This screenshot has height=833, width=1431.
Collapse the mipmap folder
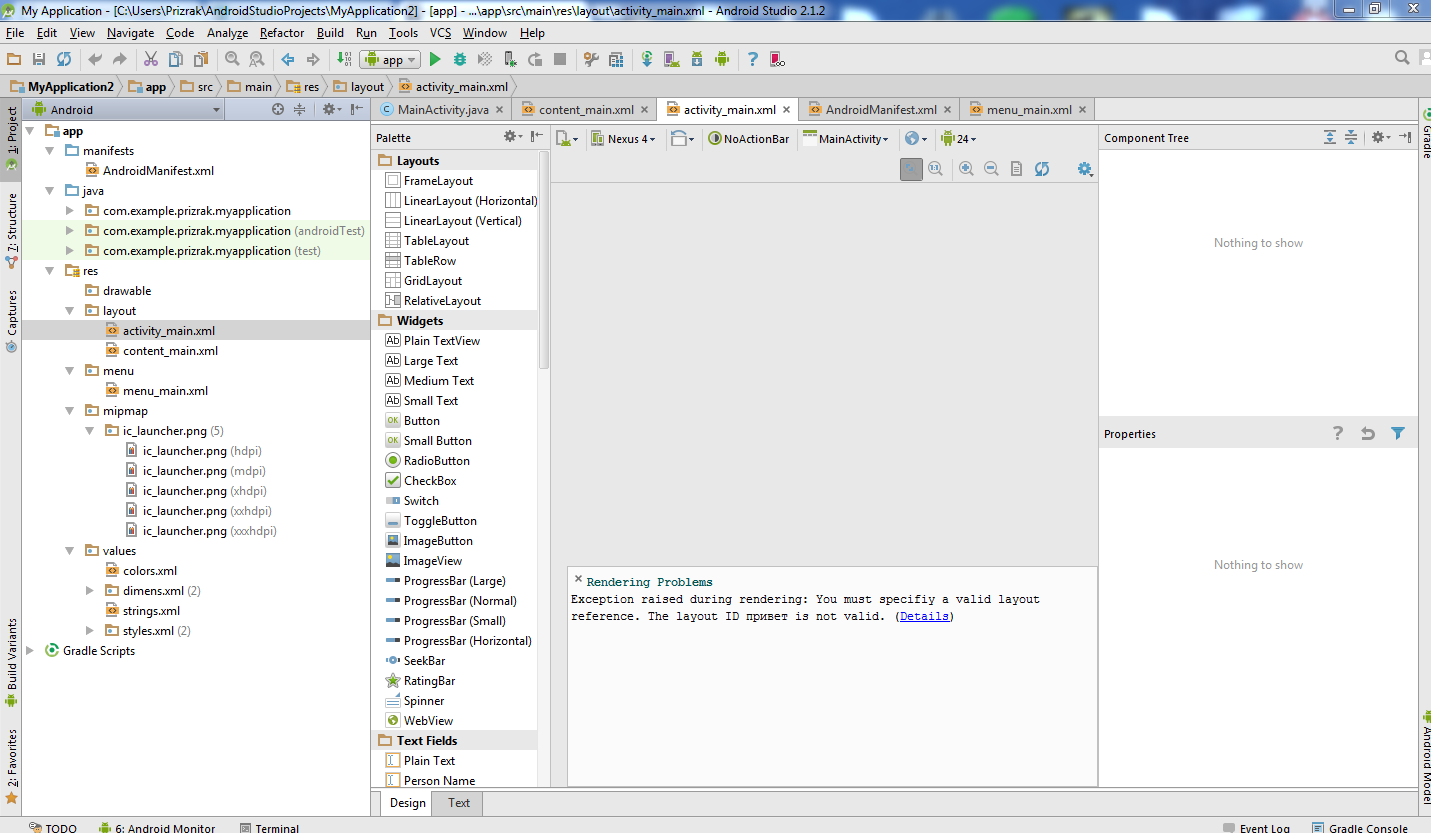tap(69, 410)
